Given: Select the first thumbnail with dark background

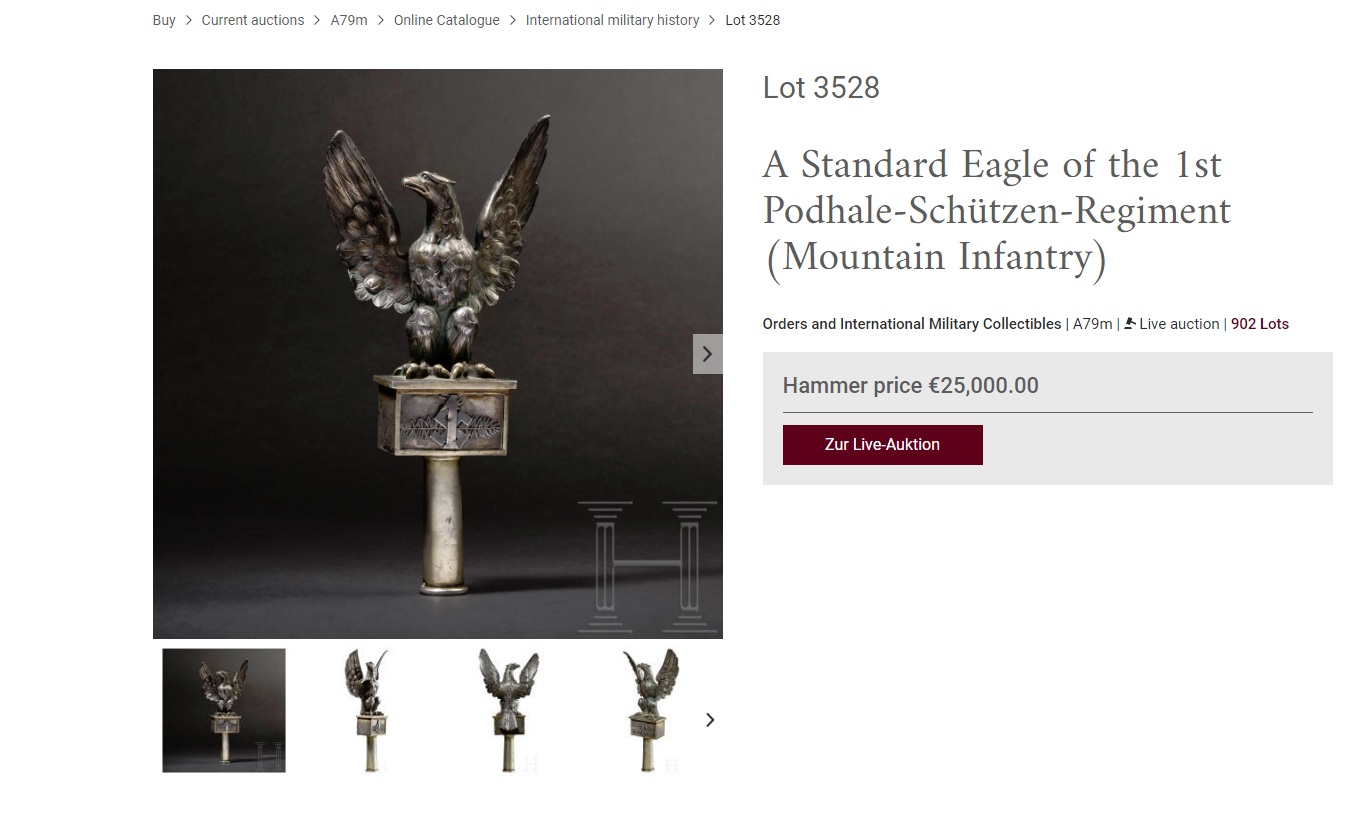Looking at the screenshot, I should tap(224, 711).
